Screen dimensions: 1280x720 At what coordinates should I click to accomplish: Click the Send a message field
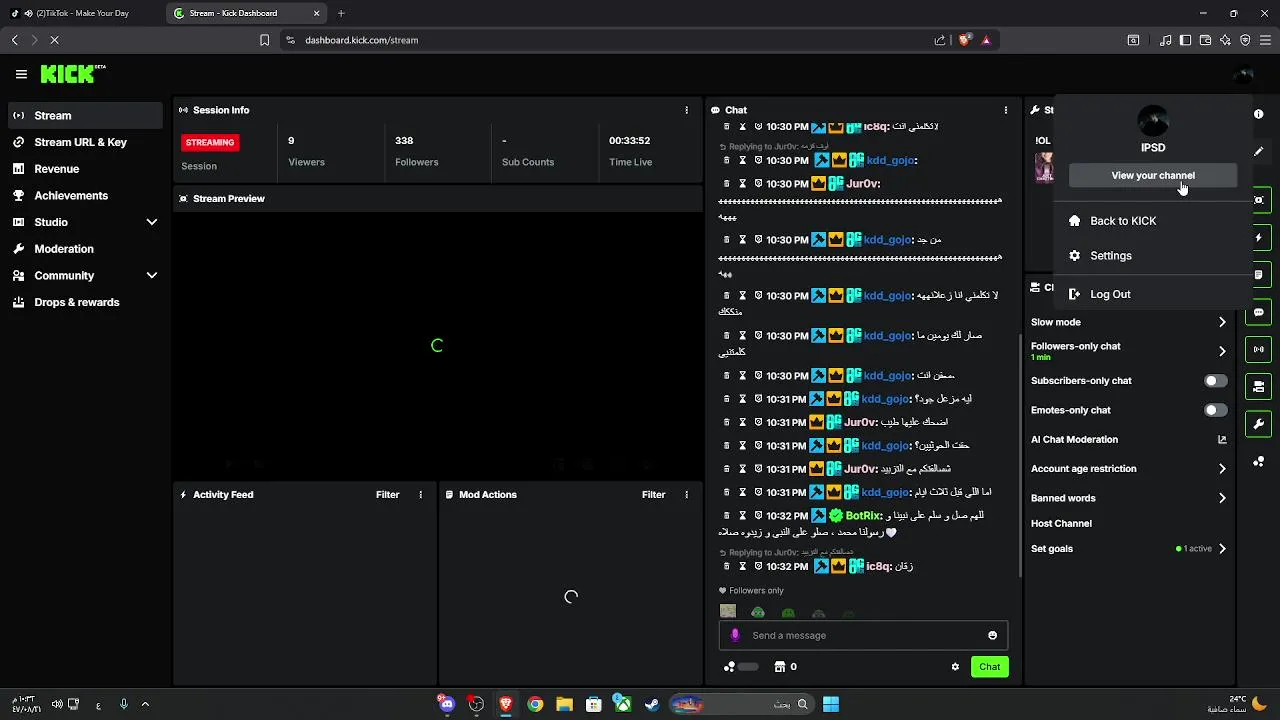coord(863,635)
